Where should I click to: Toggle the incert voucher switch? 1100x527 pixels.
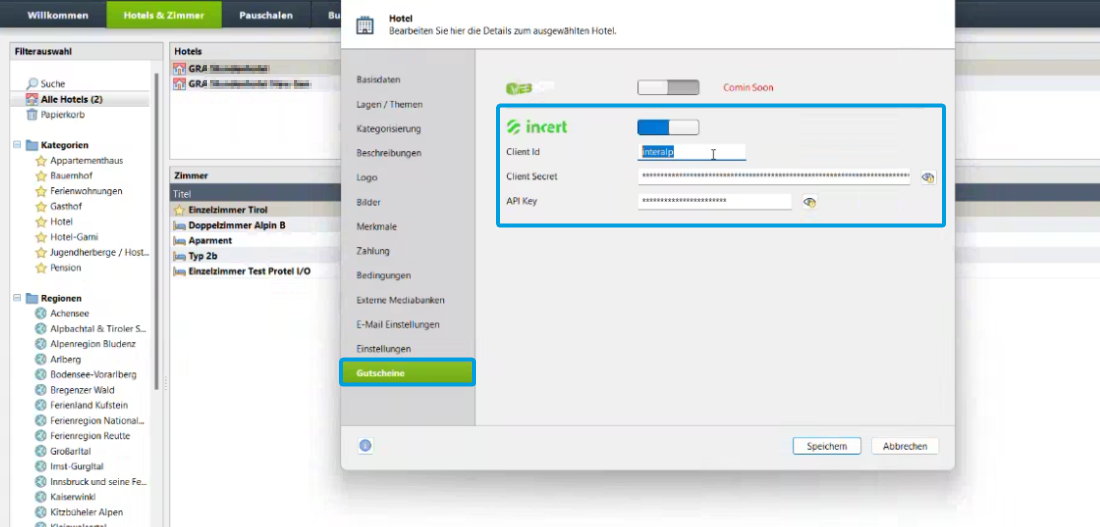(x=668, y=127)
